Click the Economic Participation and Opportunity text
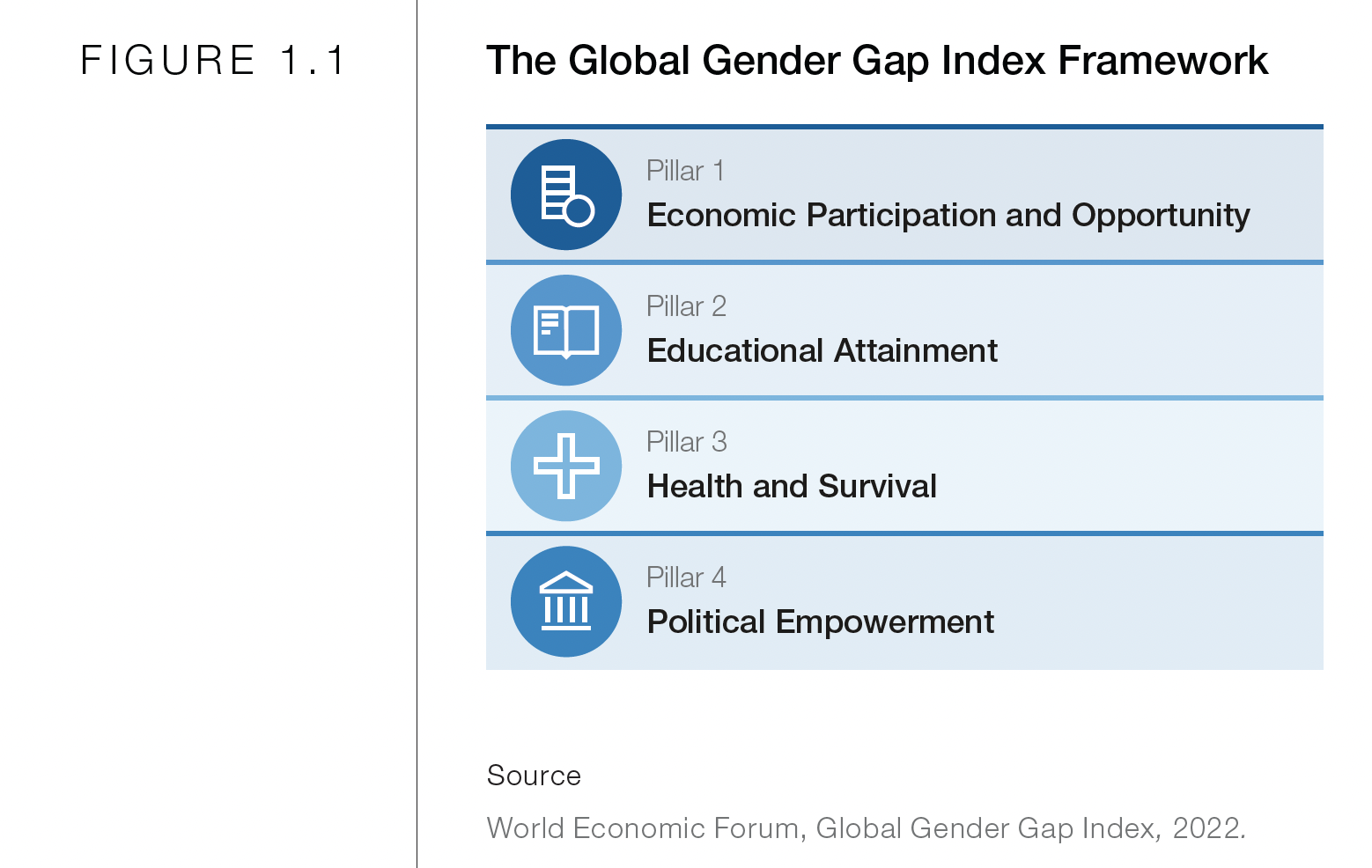The image size is (1372, 868). point(948,216)
